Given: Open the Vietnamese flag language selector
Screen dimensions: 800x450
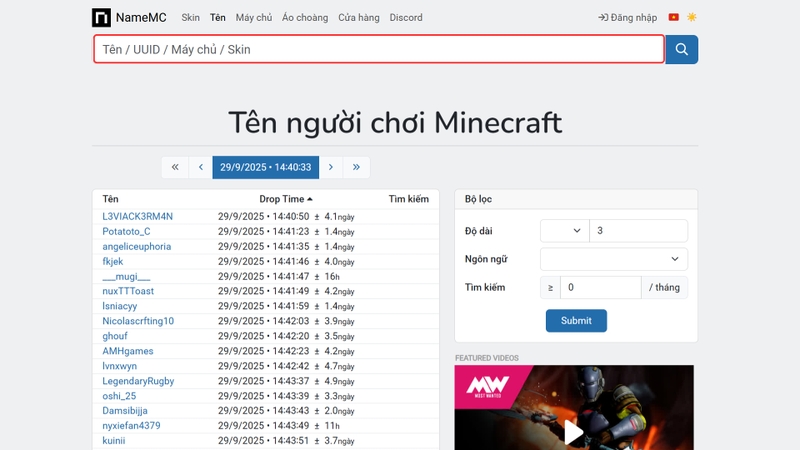Looking at the screenshot, I should click(673, 17).
